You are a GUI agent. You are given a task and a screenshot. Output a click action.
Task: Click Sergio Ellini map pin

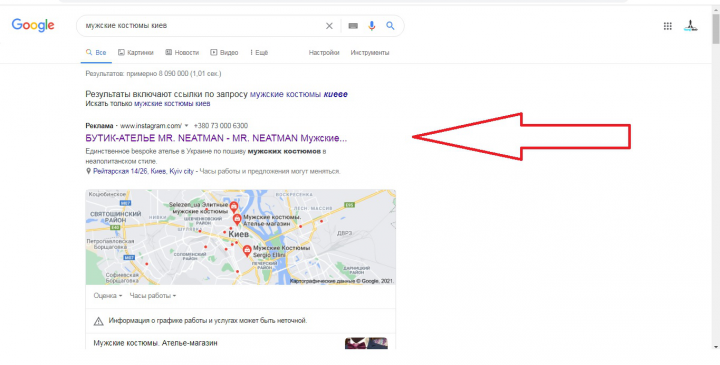[247, 251]
